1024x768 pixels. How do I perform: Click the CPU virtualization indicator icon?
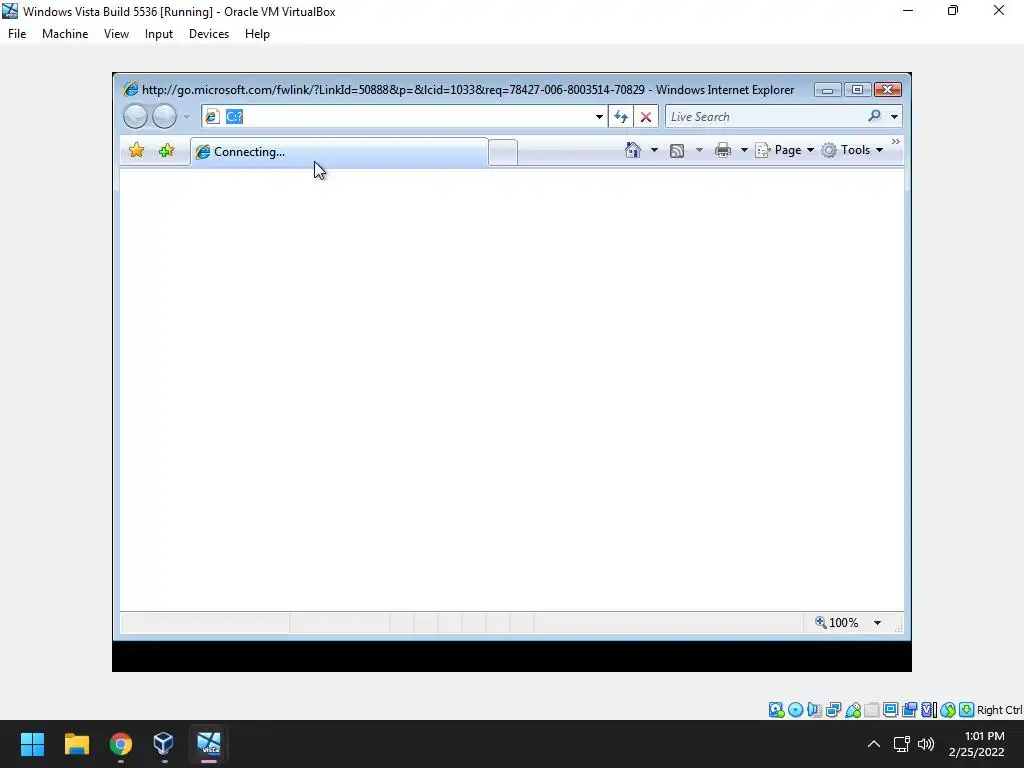(x=929, y=710)
